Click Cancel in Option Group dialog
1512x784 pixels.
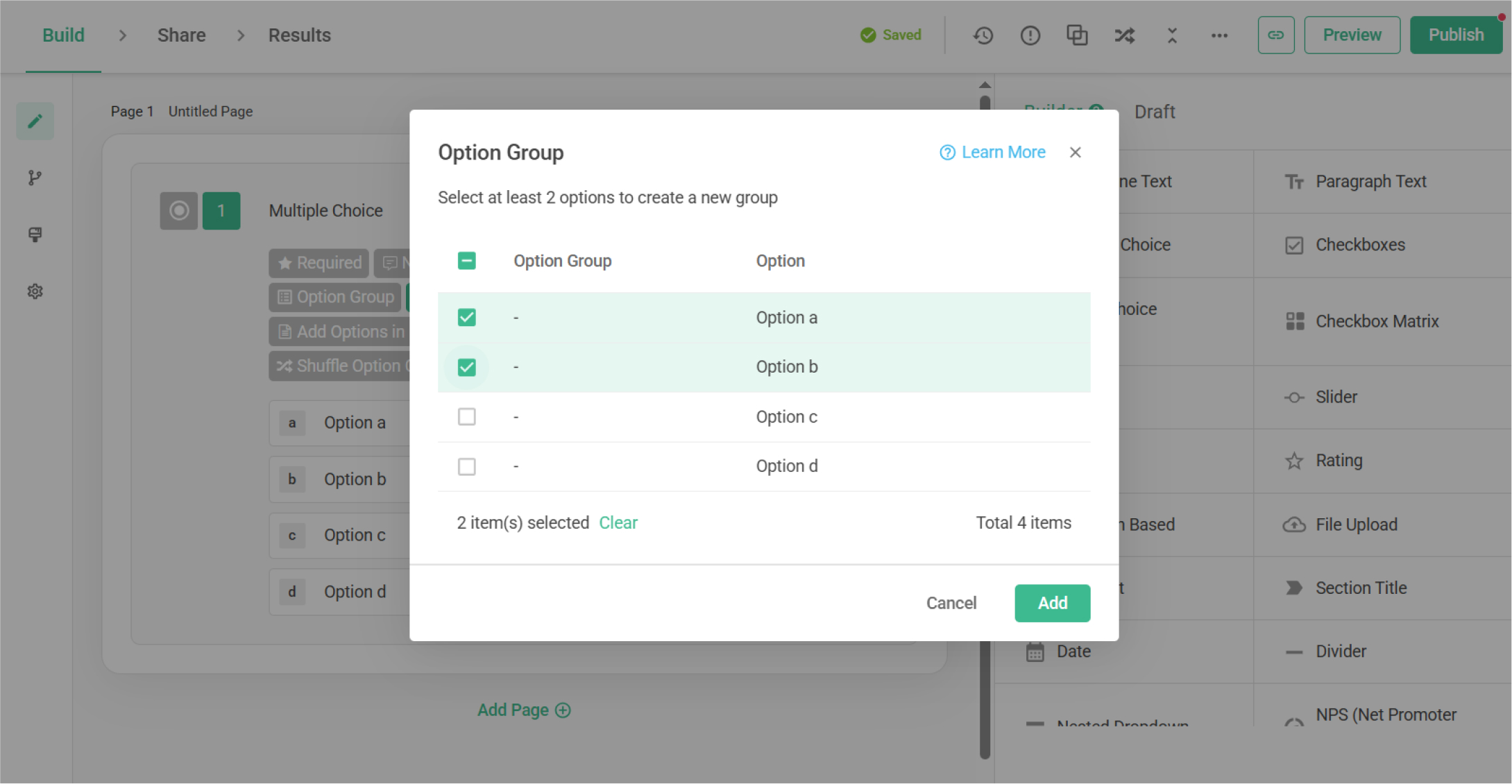coord(951,604)
